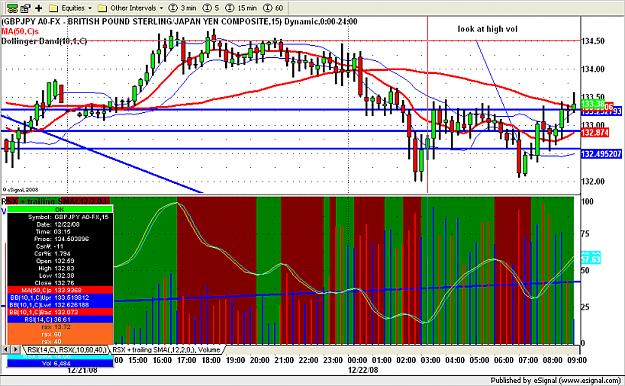The height and width of the screenshot is (386, 625).
Task: Click the blue 132.495207 price marker
Action: (601, 154)
